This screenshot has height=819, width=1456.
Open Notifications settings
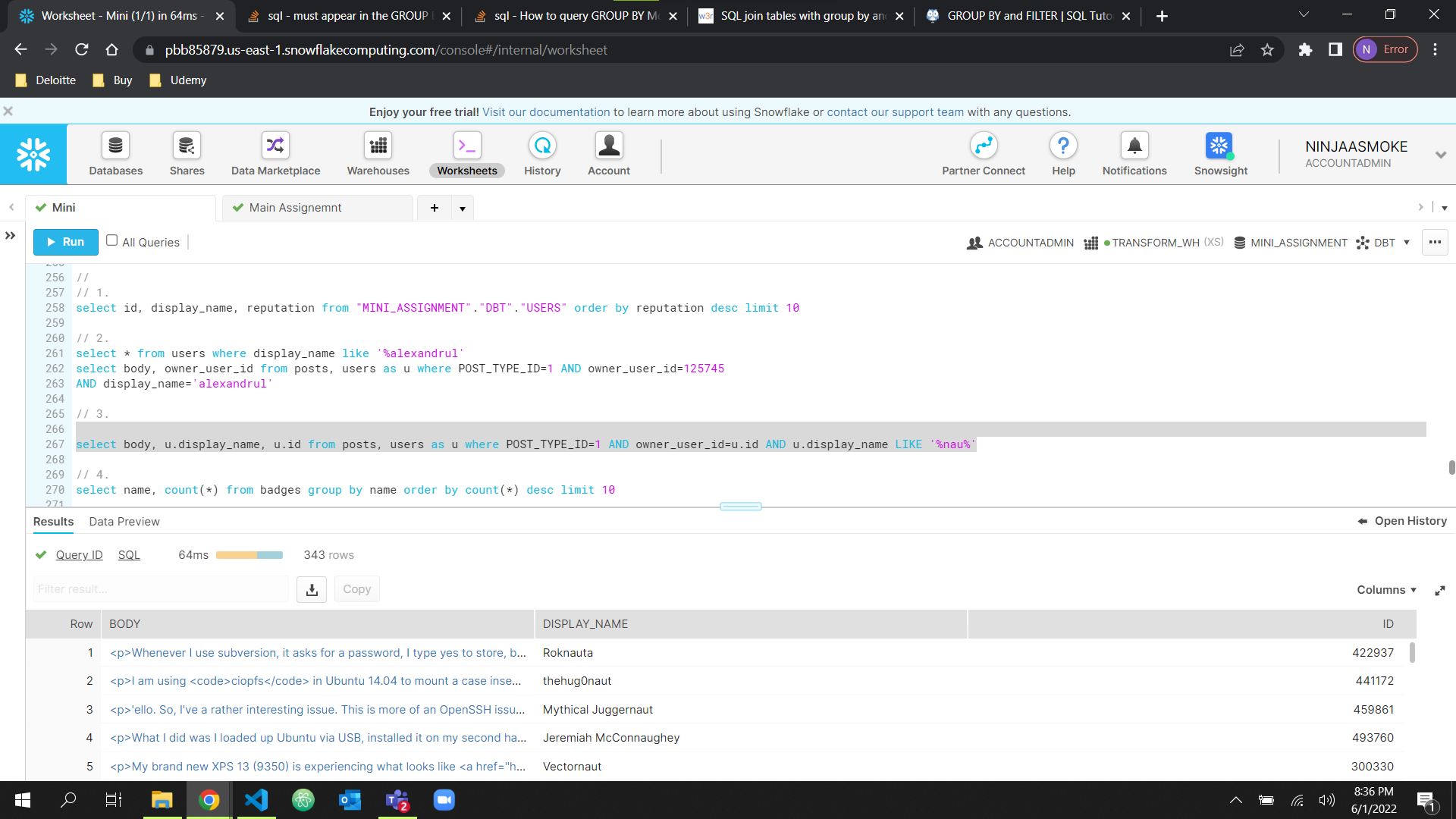[1134, 153]
